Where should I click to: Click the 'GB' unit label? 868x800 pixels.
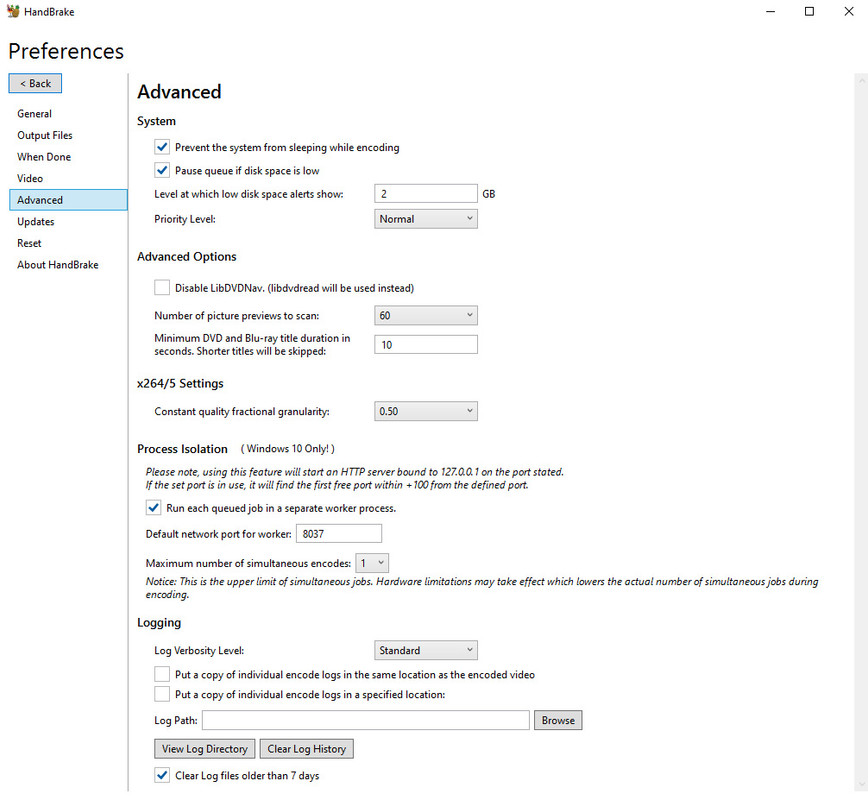[489, 194]
